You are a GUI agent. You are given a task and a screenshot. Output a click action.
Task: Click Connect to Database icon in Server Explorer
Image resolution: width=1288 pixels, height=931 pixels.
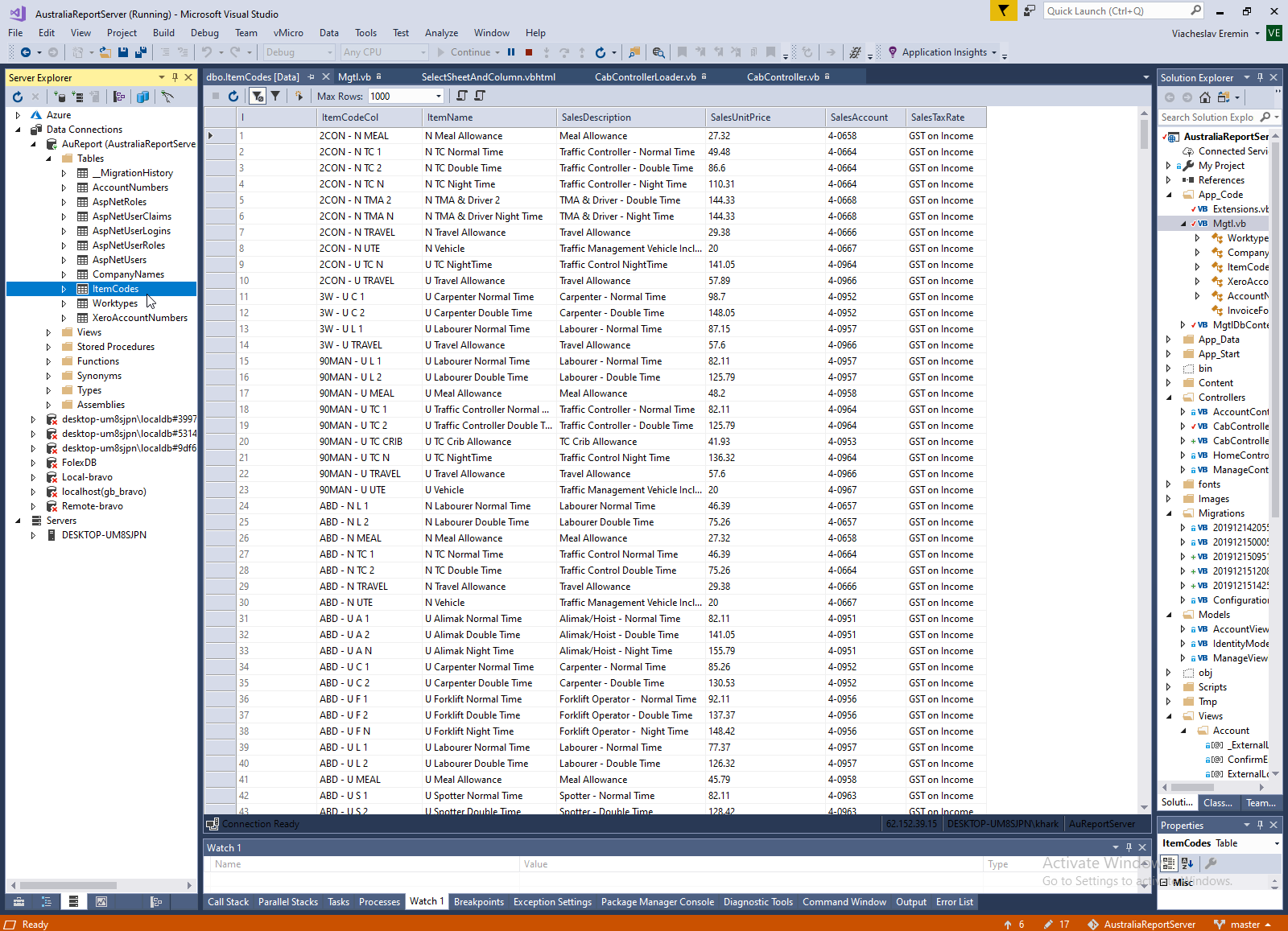point(60,97)
